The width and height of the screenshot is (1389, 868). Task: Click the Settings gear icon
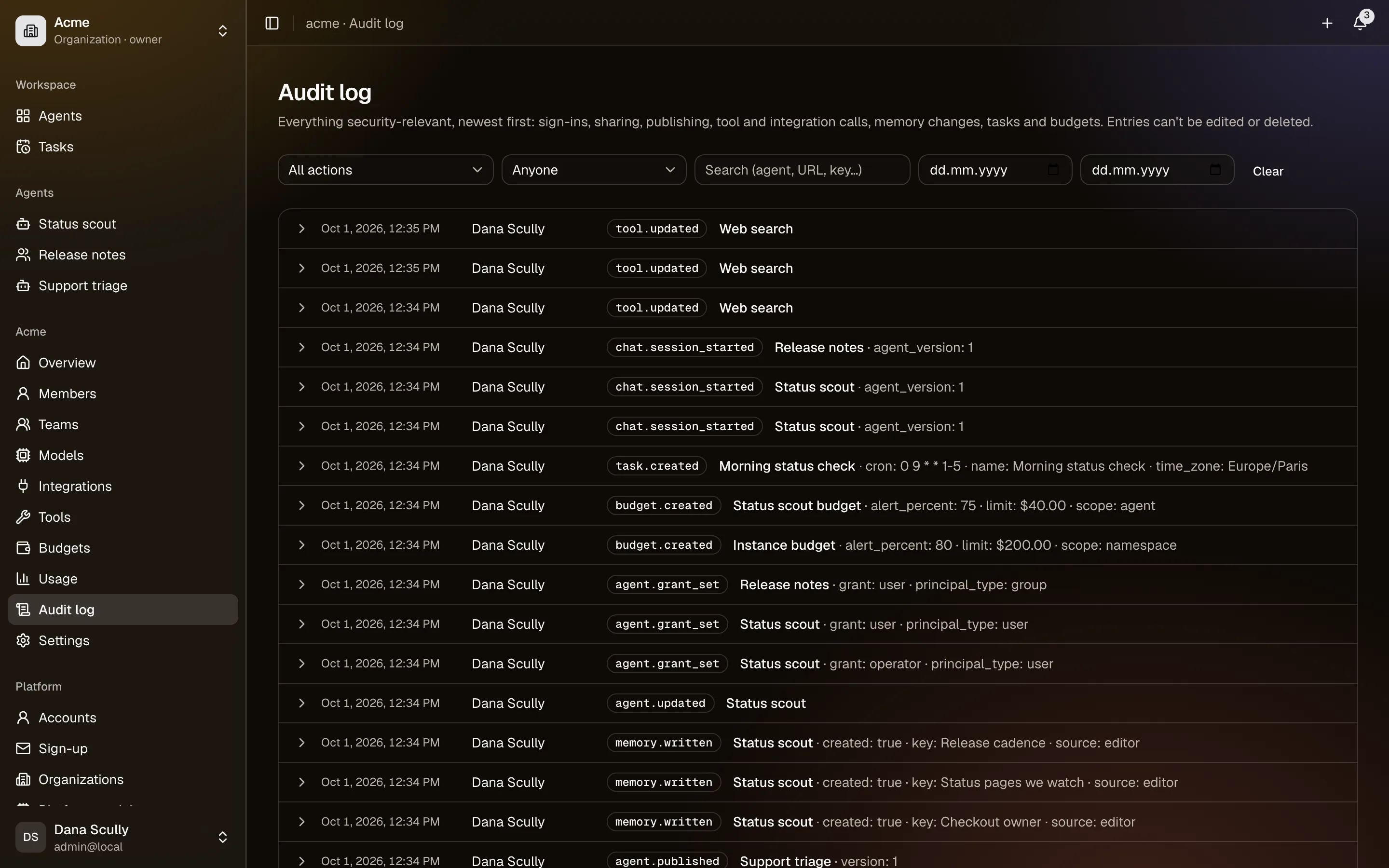(23, 641)
